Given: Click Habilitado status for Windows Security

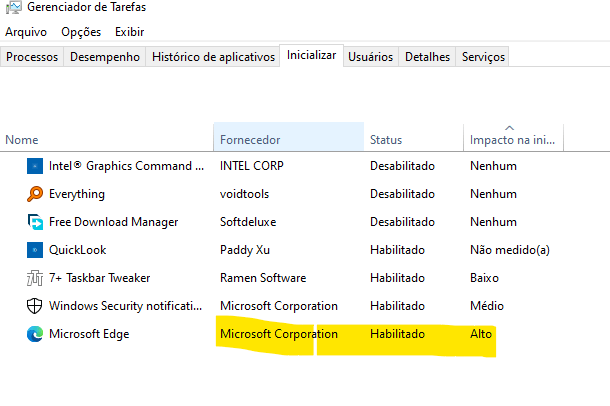Looking at the screenshot, I should 397,306.
